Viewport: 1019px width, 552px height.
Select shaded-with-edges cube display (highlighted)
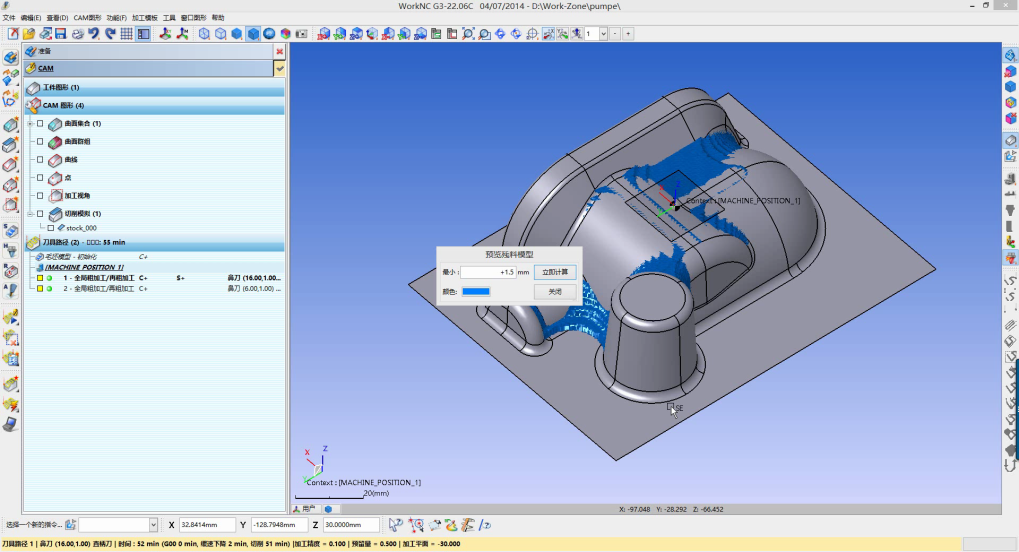pyautogui.click(x=253, y=34)
